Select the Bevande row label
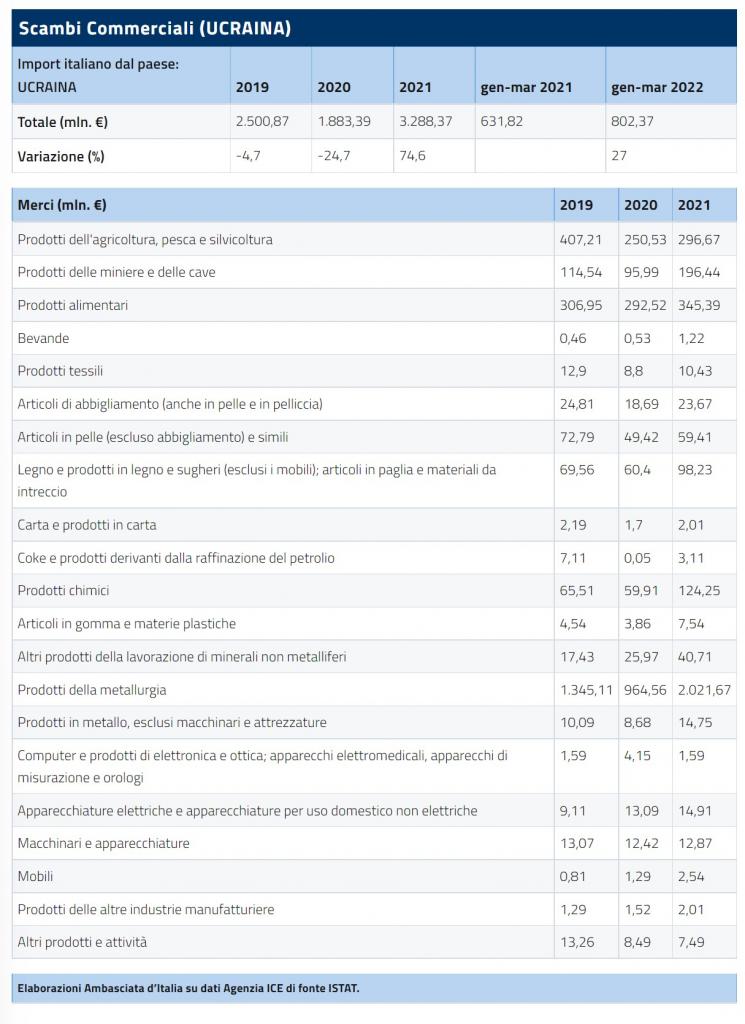 pos(44,338)
